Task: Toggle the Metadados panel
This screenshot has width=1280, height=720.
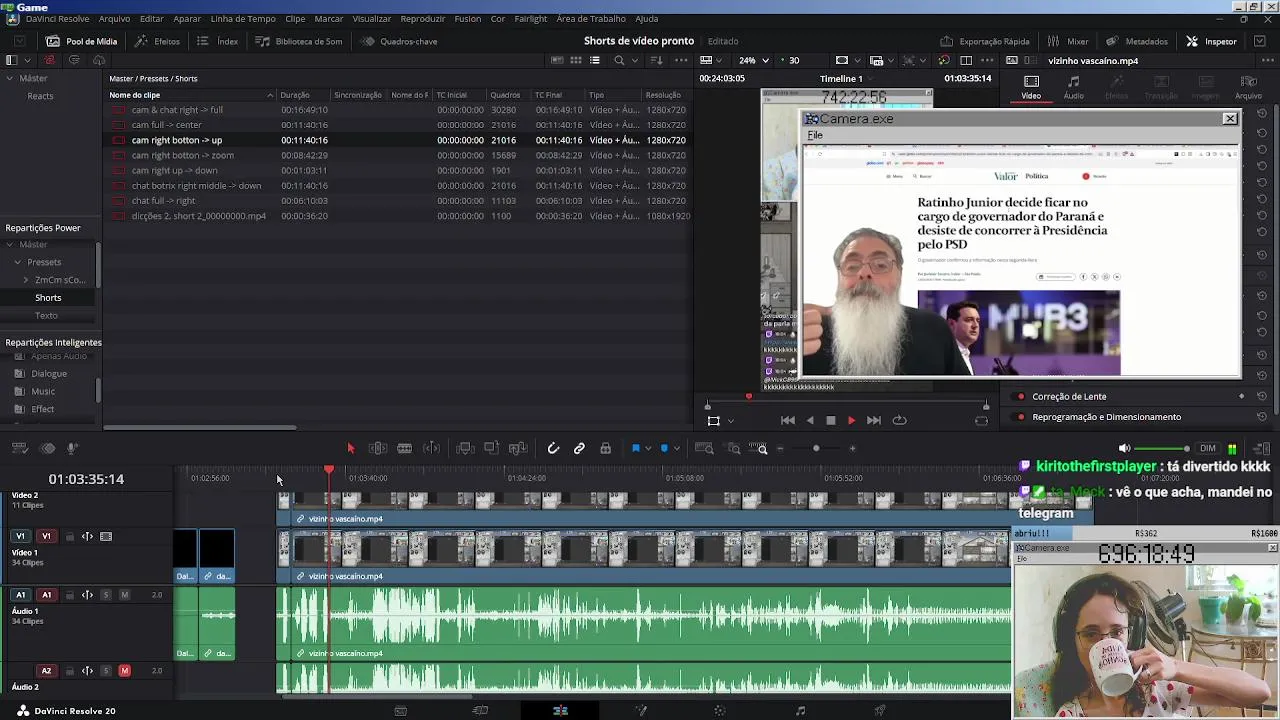Action: pyautogui.click(x=1136, y=41)
